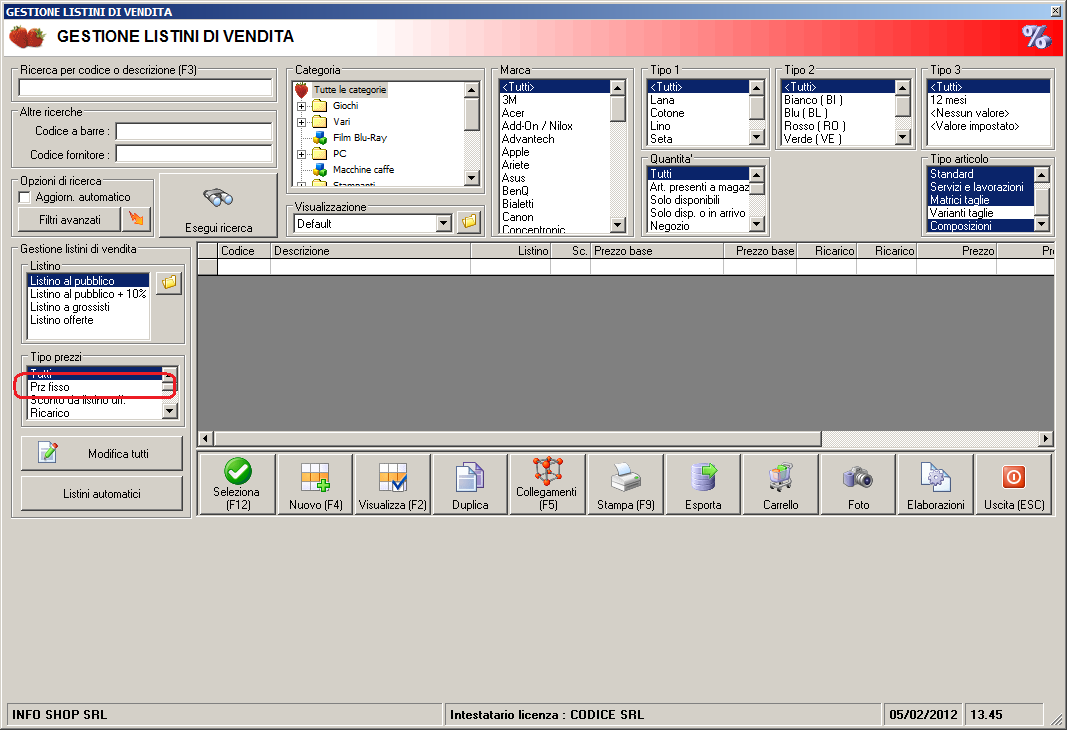1067x730 pixels.
Task: Click the Categoria tree down arrow
Action: pyautogui.click(x=471, y=178)
